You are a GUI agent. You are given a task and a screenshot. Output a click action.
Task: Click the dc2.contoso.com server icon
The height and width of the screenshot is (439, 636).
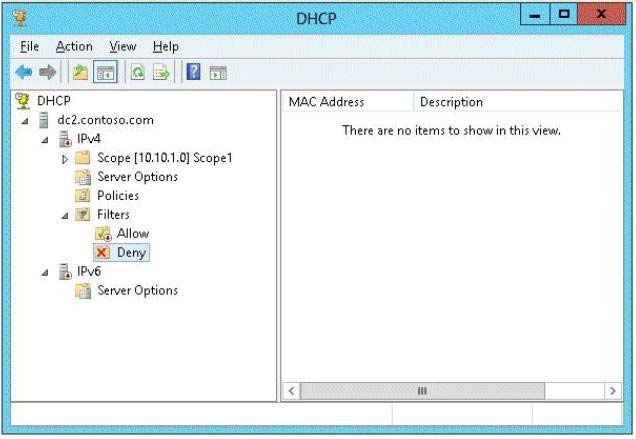[43, 120]
